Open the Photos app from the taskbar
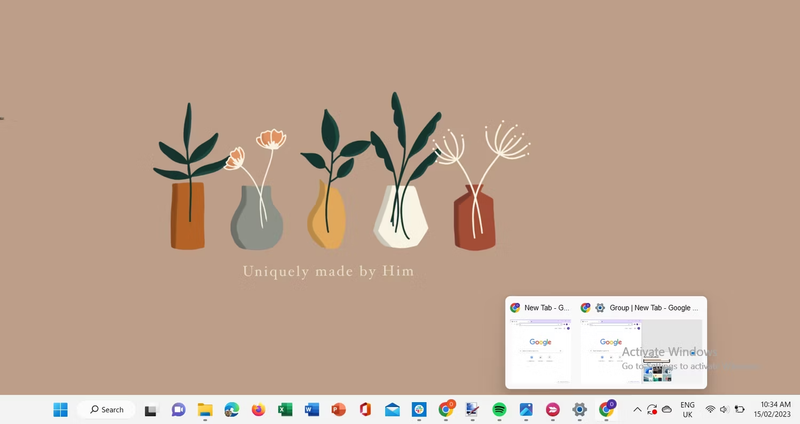800x424 pixels. coord(526,409)
